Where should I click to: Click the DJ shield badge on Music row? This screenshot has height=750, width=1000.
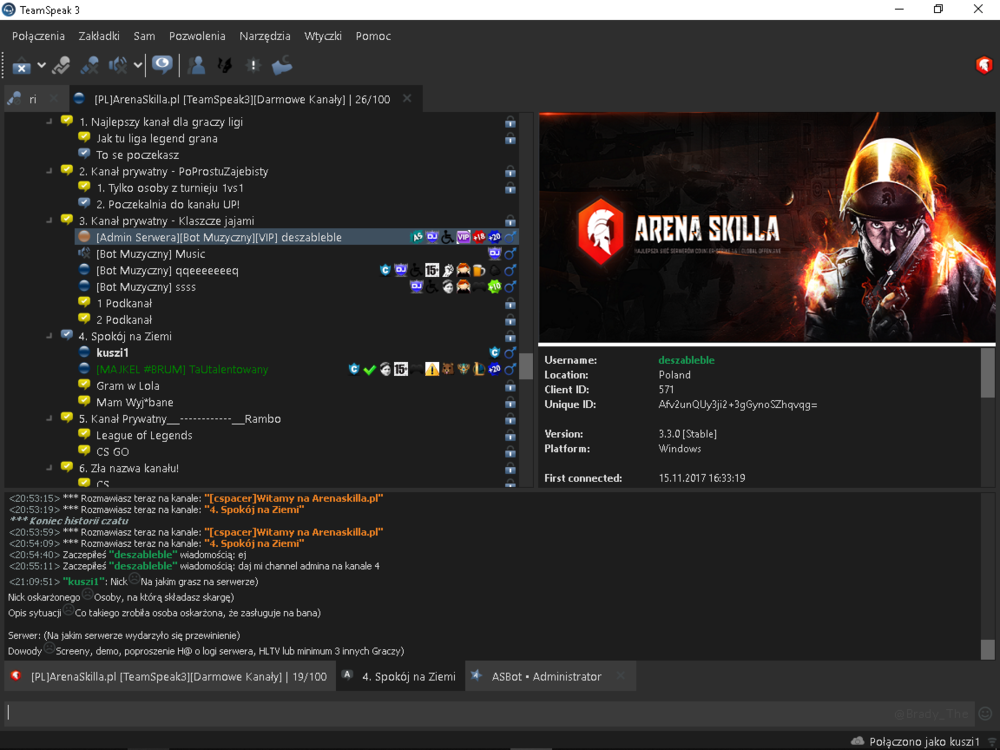[494, 254]
